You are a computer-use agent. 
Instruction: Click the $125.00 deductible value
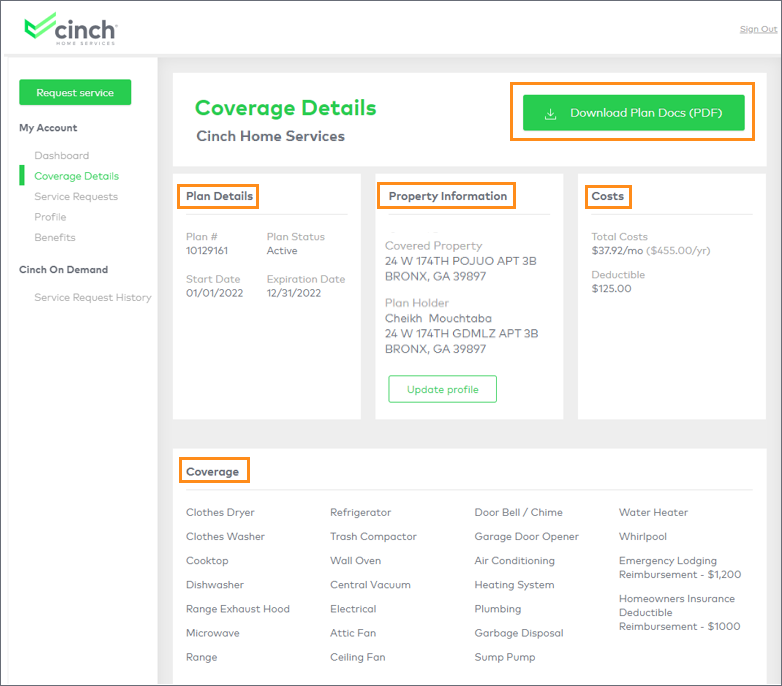(x=611, y=289)
